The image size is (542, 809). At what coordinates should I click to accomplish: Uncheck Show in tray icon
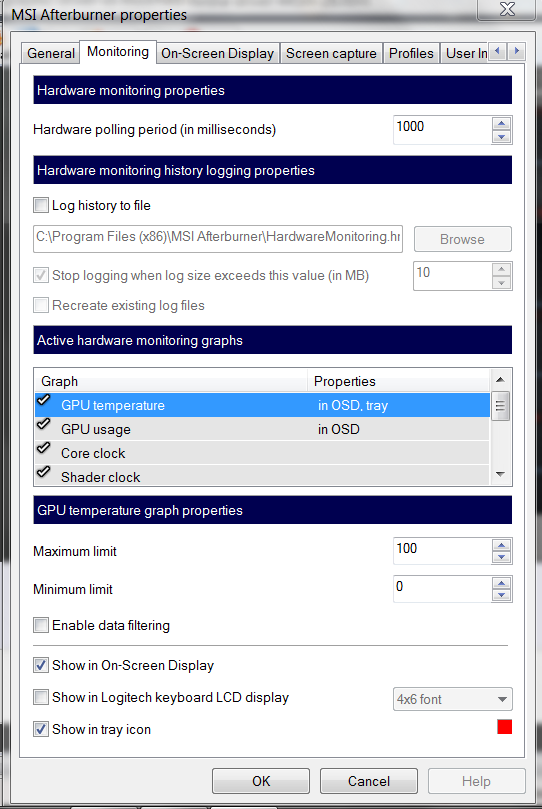click(41, 729)
